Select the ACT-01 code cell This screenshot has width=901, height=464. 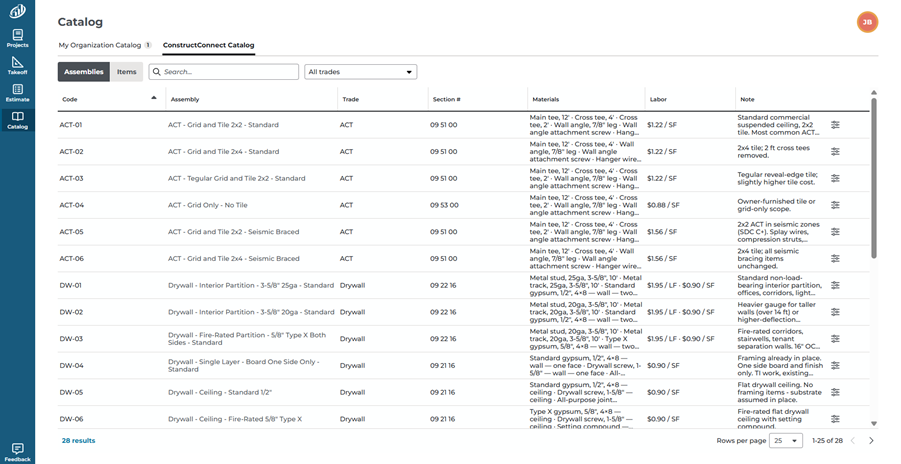pos(71,125)
